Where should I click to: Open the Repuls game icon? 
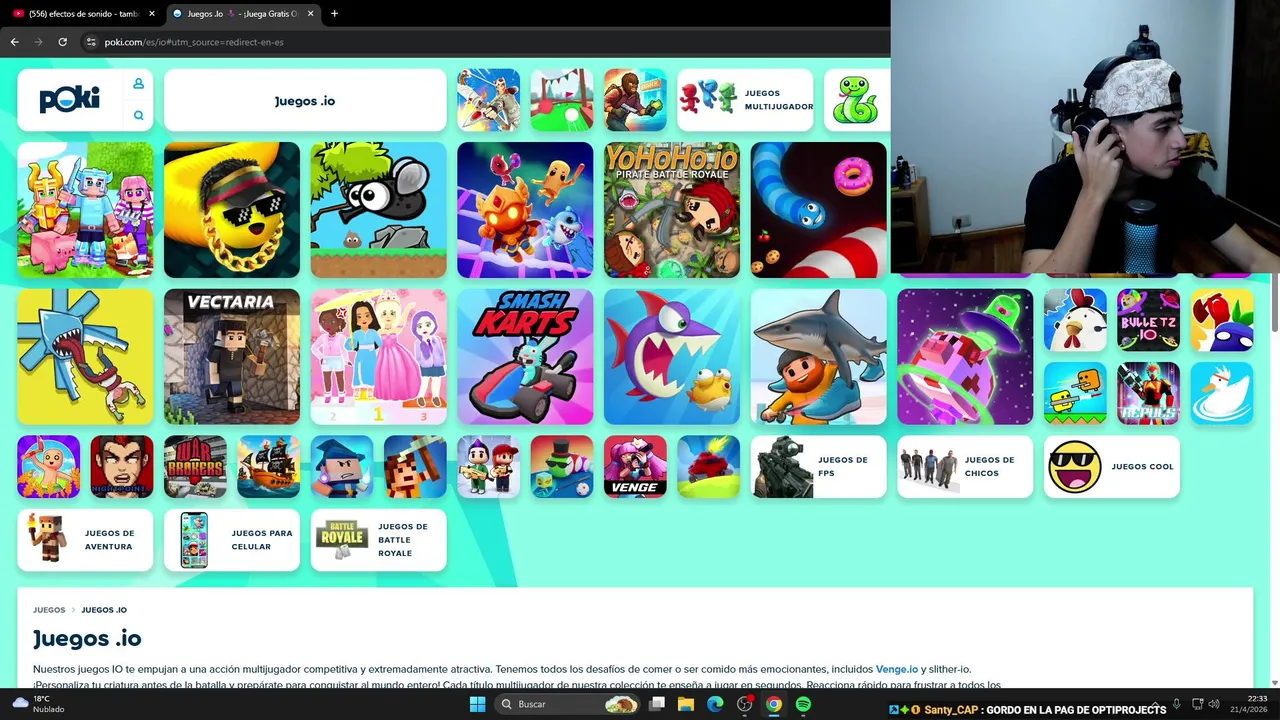[1148, 393]
